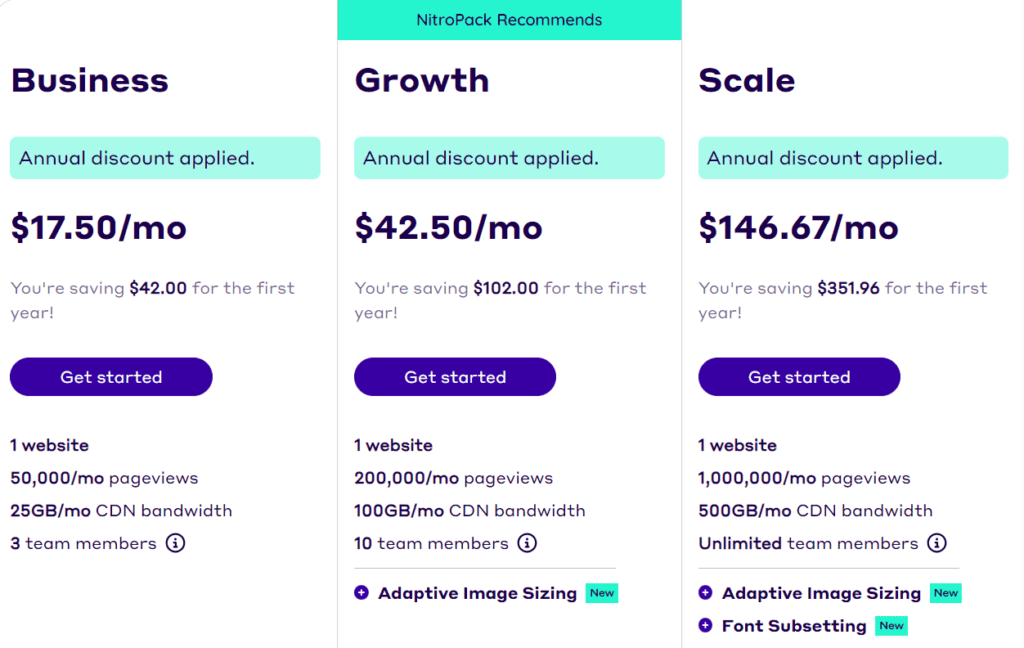Viewport: 1024px width, 648px height.
Task: Click the $146.67/mo price
Action: pos(799,228)
